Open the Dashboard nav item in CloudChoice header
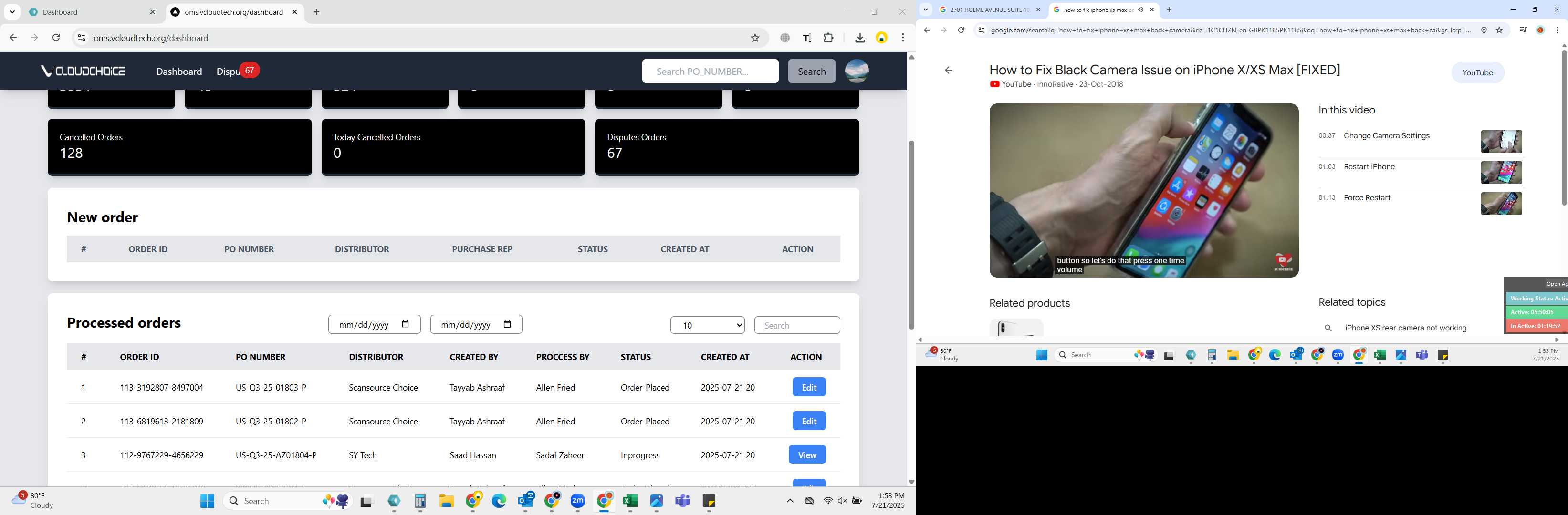 tap(179, 72)
